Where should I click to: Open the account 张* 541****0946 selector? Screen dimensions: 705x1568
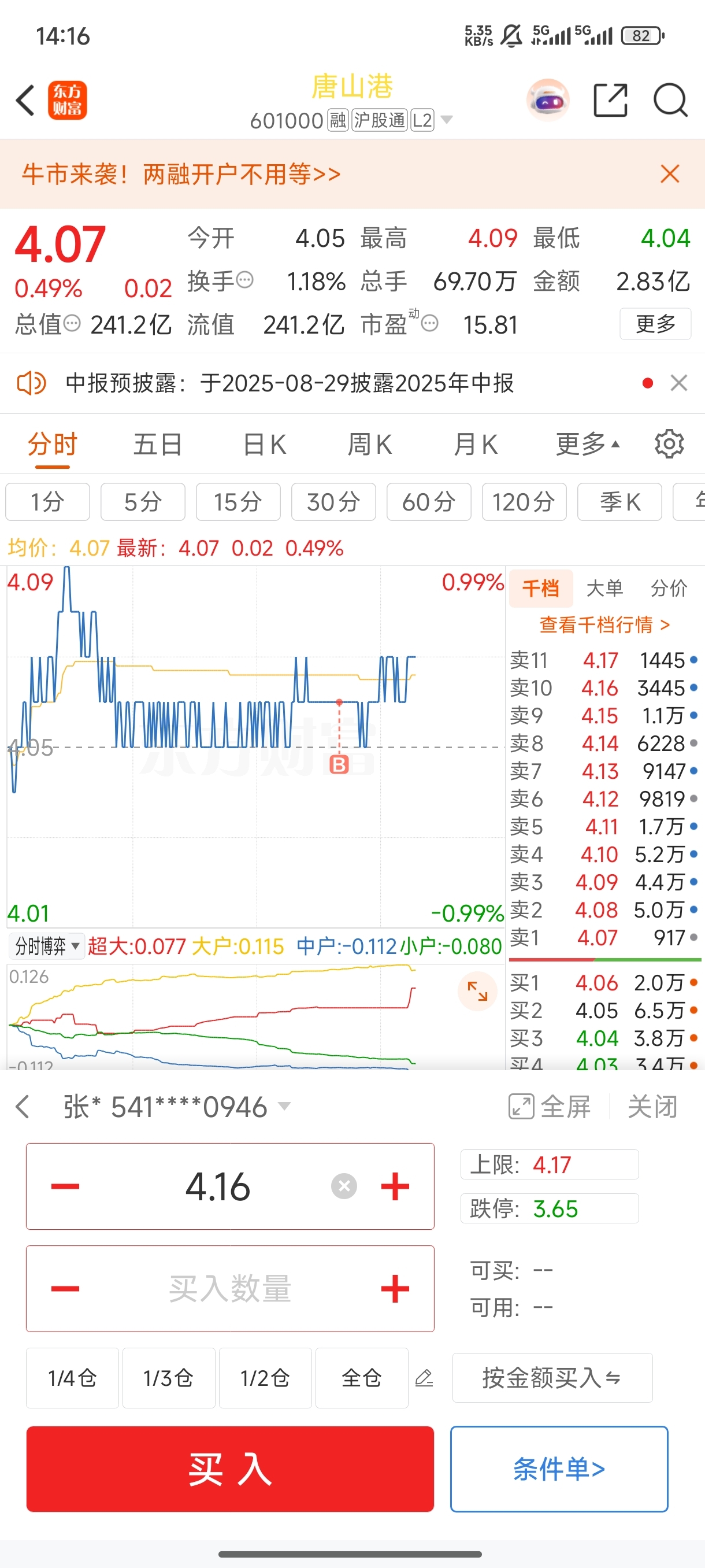177,1107
